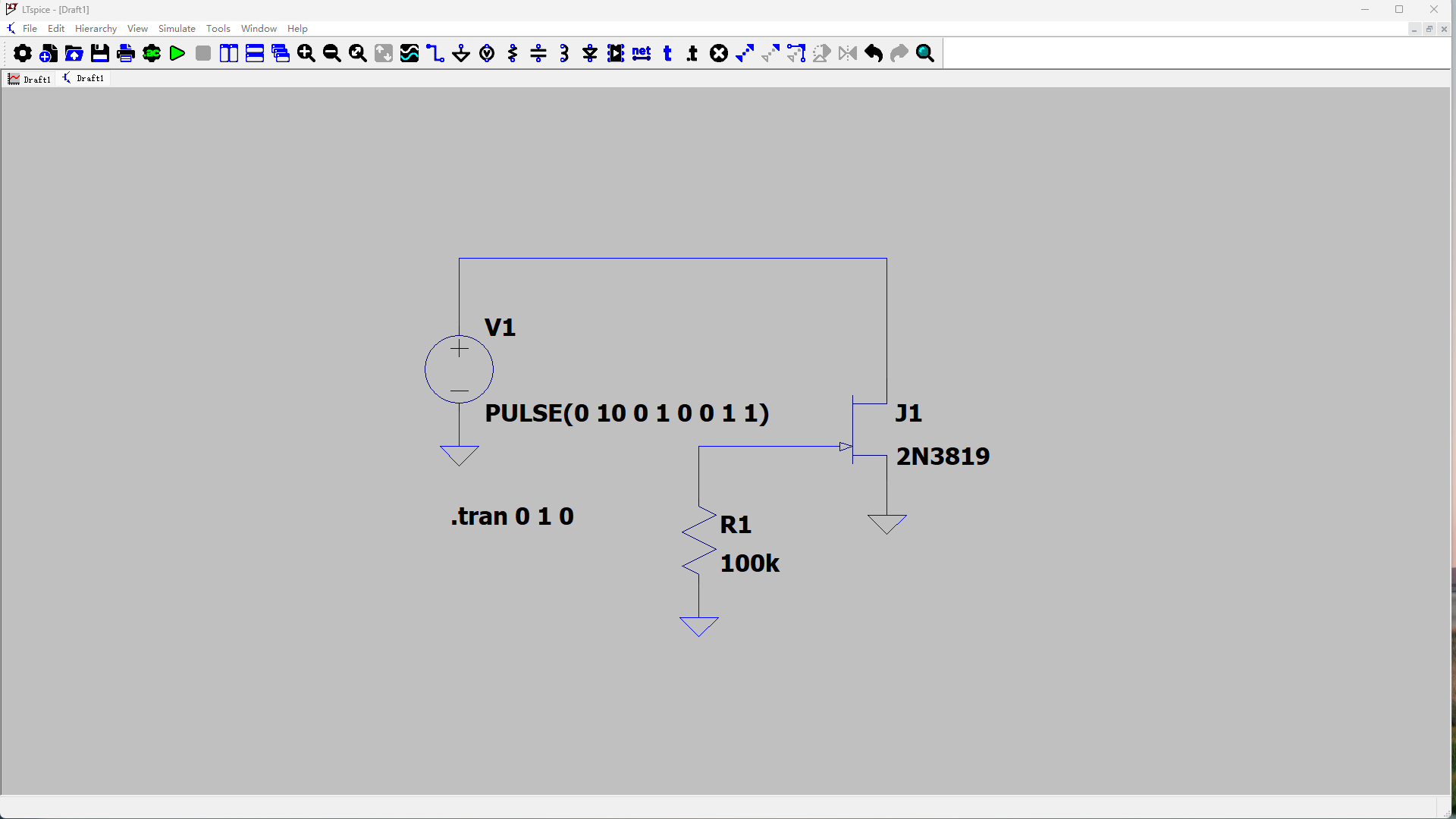Select the Drag tool icon
This screenshot has width=1456, height=819.
796,53
